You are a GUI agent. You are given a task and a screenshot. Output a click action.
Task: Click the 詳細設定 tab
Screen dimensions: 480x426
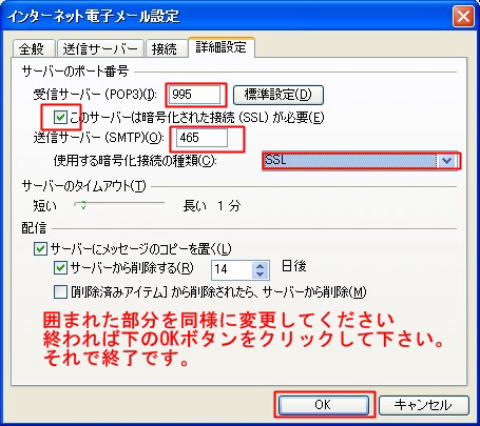tap(221, 47)
